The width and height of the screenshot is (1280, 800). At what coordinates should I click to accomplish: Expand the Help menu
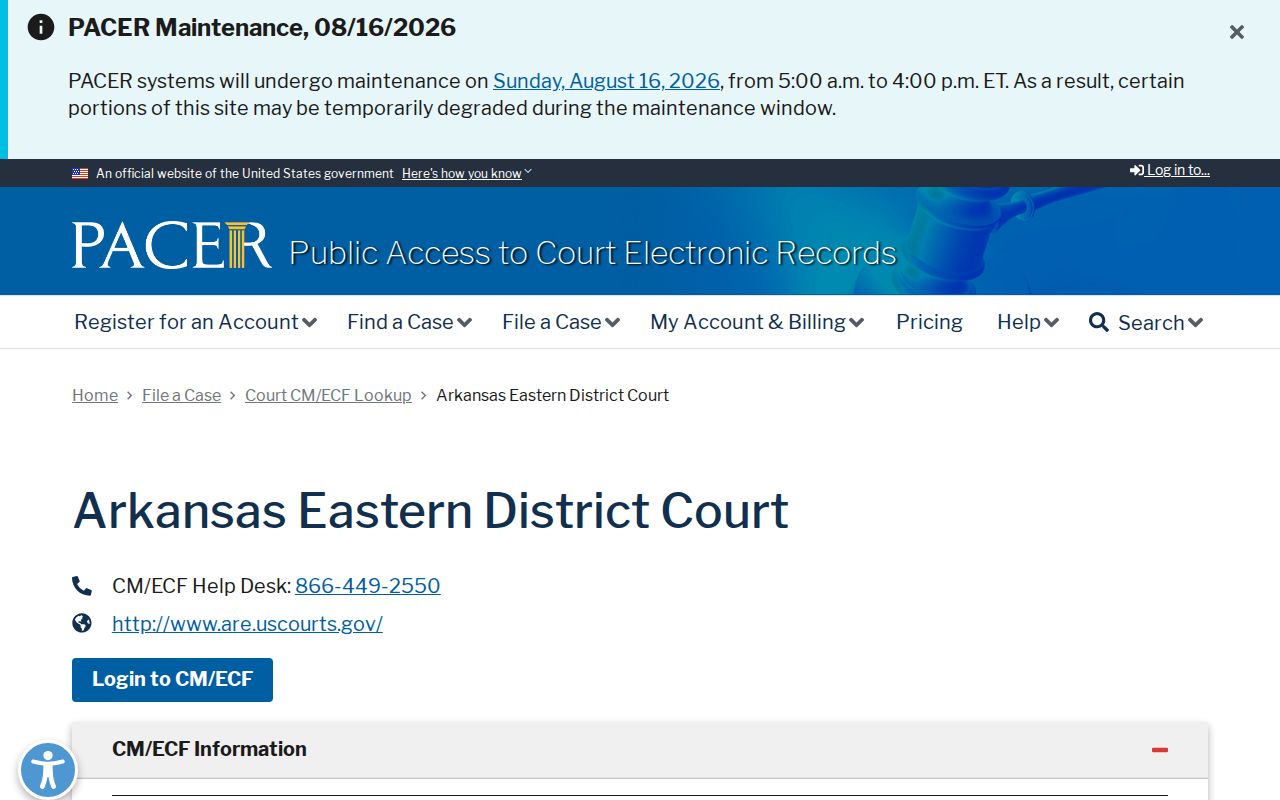tap(1028, 322)
